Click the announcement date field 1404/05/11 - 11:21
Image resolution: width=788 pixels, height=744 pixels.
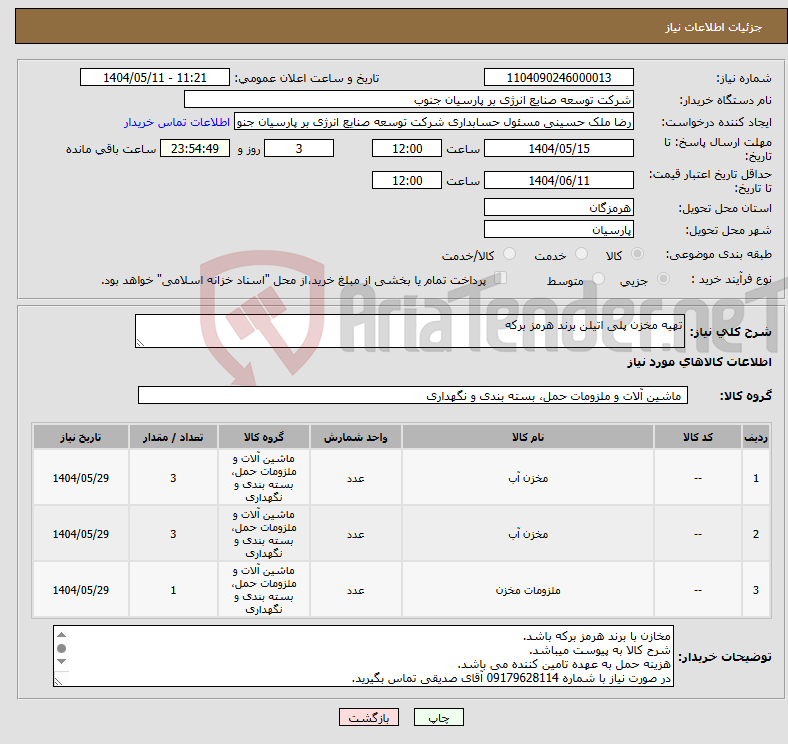coord(155,77)
